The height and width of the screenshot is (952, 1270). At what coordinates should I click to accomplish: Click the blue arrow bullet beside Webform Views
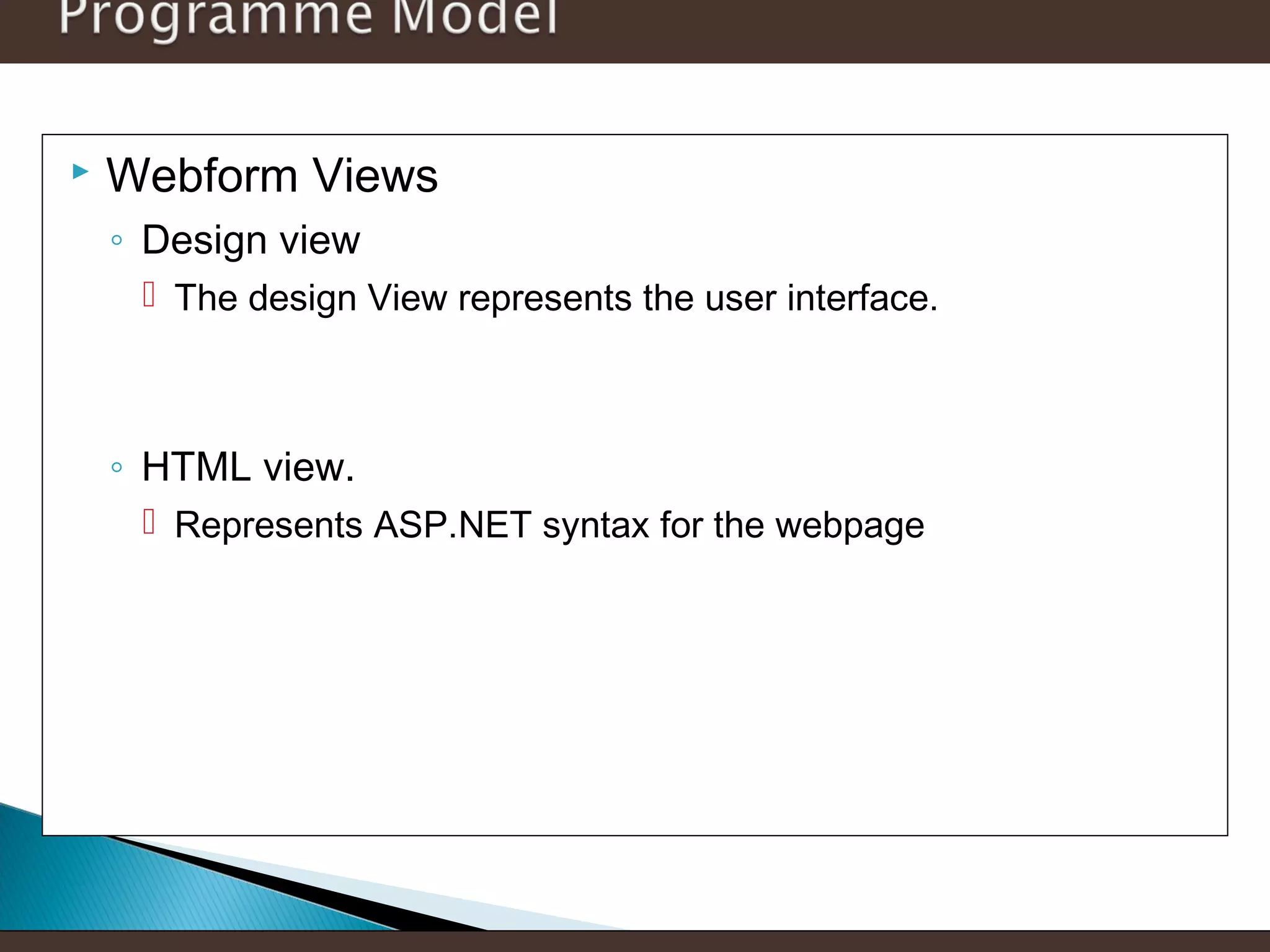pos(81,171)
